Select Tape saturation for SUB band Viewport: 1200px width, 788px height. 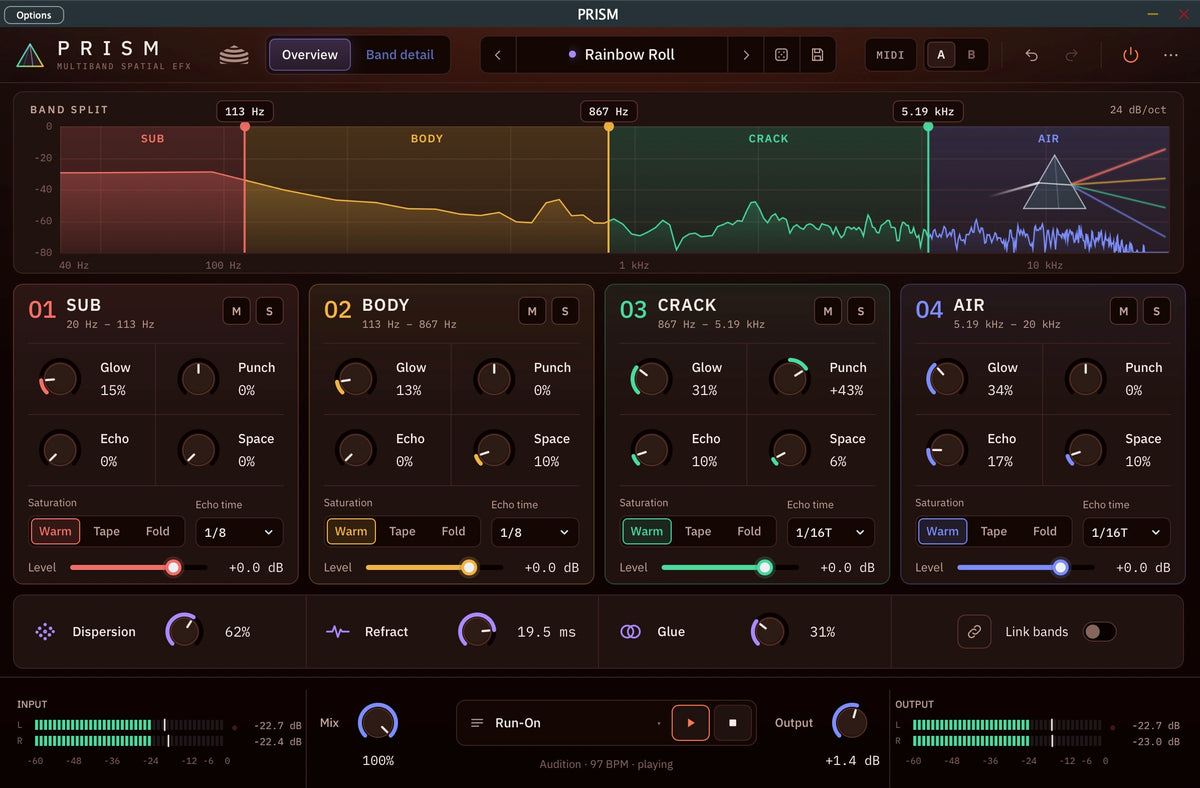tap(106, 531)
